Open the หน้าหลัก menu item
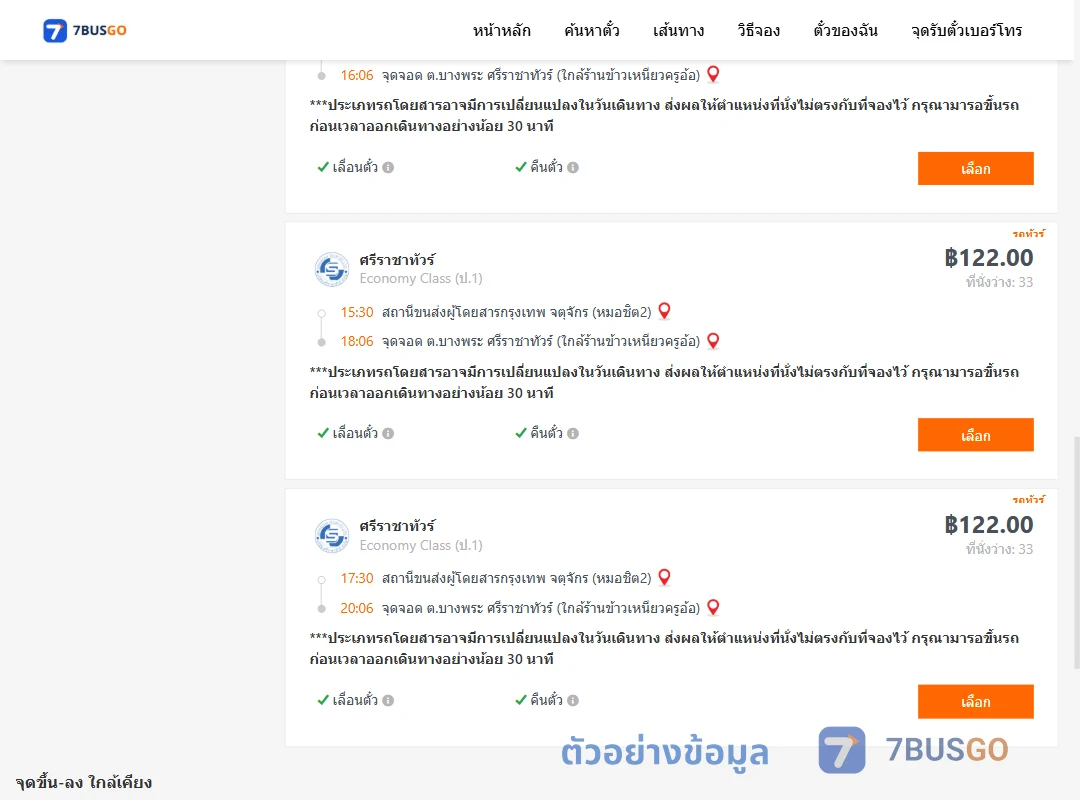 pos(501,30)
